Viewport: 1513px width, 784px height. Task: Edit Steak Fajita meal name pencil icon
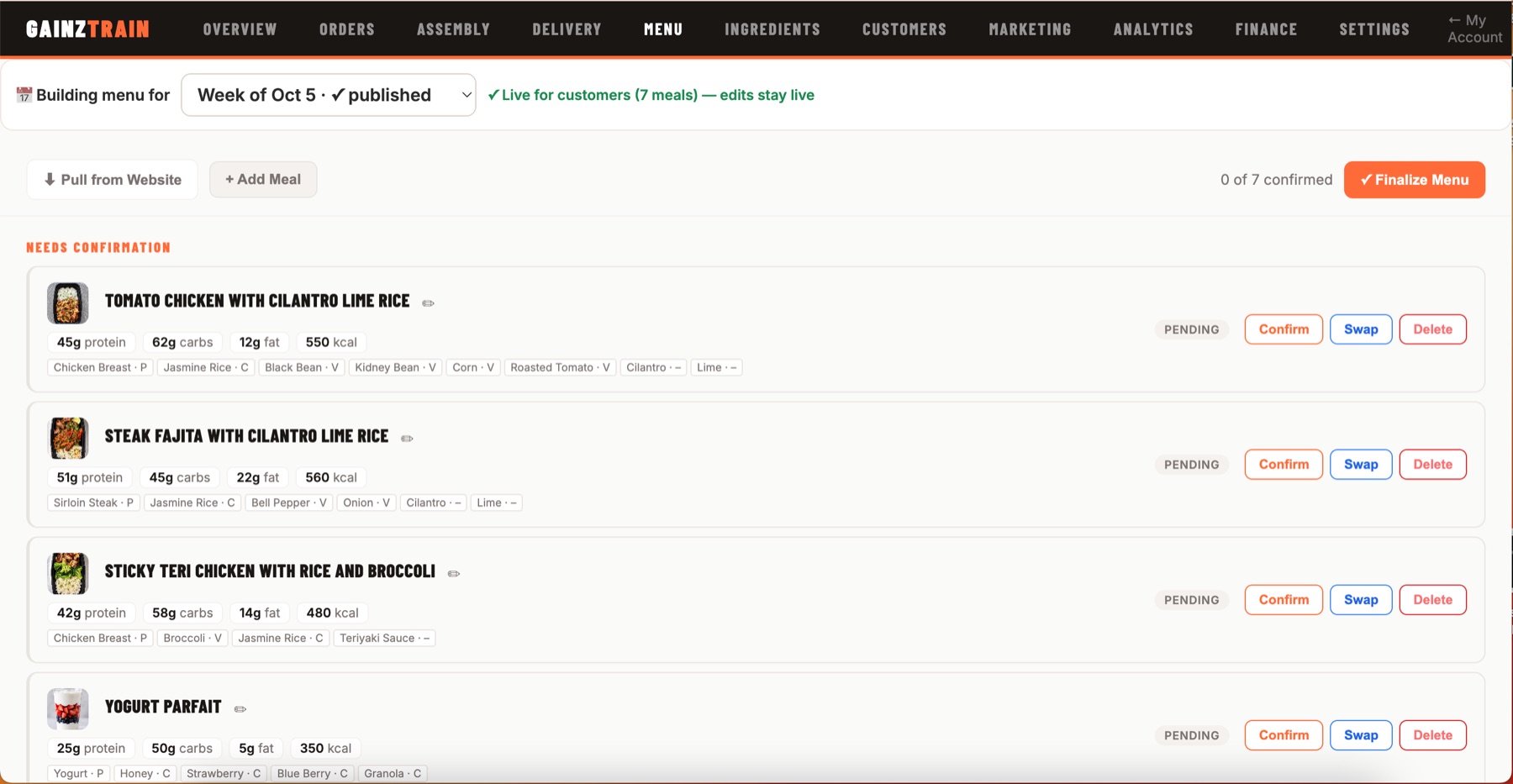click(408, 439)
